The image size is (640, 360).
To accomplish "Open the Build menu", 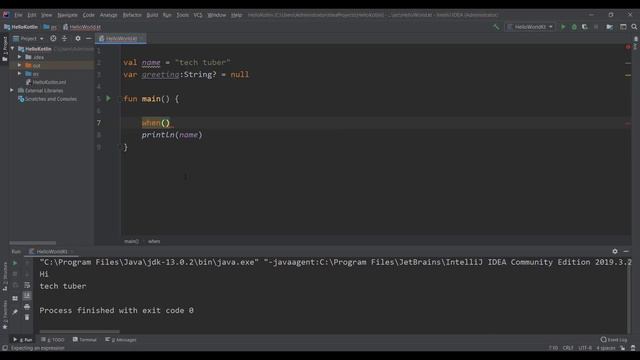I will coord(152,15).
